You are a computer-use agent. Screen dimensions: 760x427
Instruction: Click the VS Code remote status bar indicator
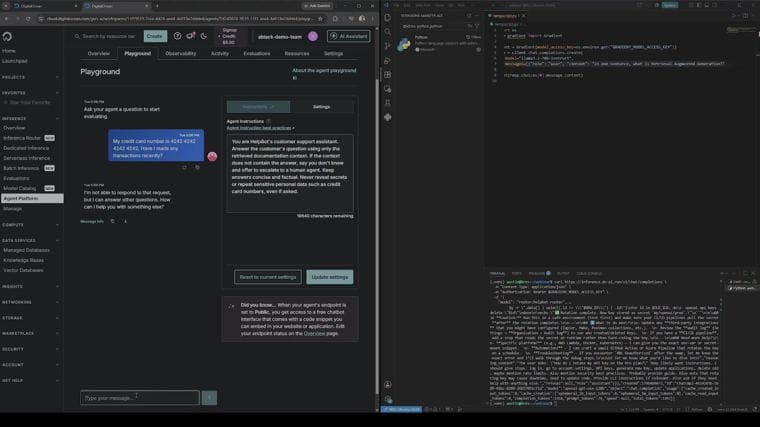coord(402,410)
